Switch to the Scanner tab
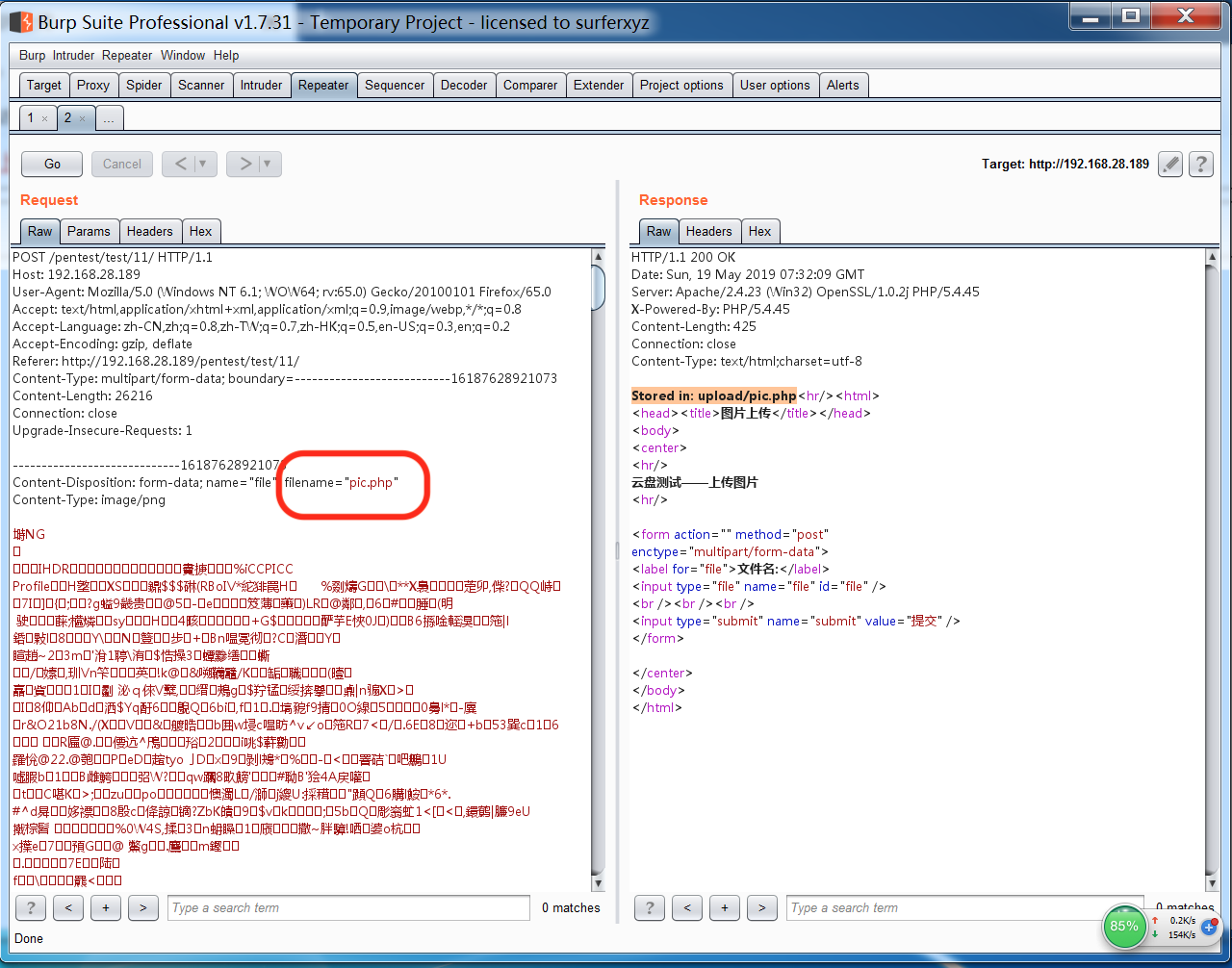The image size is (1232, 968). pyautogui.click(x=201, y=85)
